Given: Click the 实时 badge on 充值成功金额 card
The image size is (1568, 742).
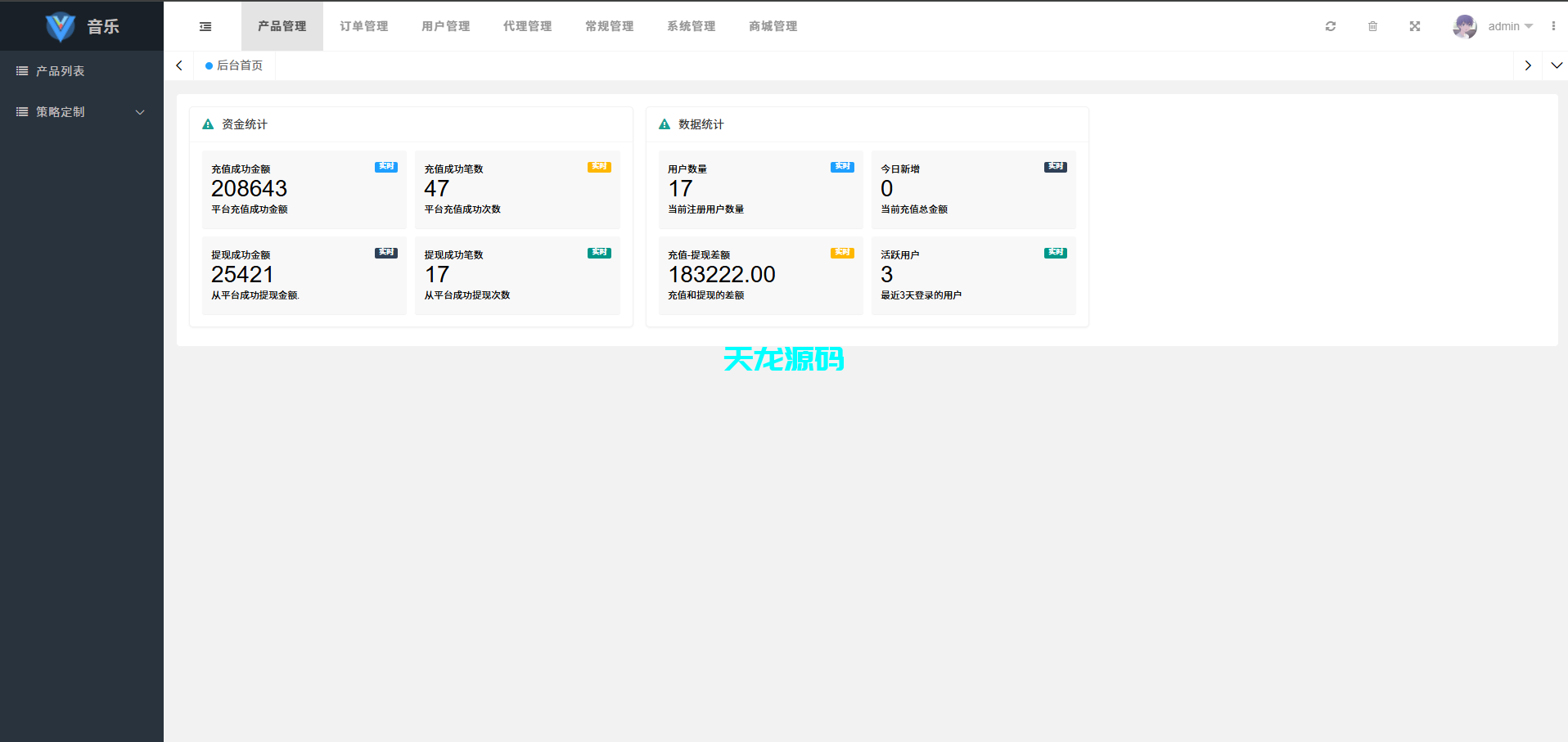Looking at the screenshot, I should [x=385, y=166].
